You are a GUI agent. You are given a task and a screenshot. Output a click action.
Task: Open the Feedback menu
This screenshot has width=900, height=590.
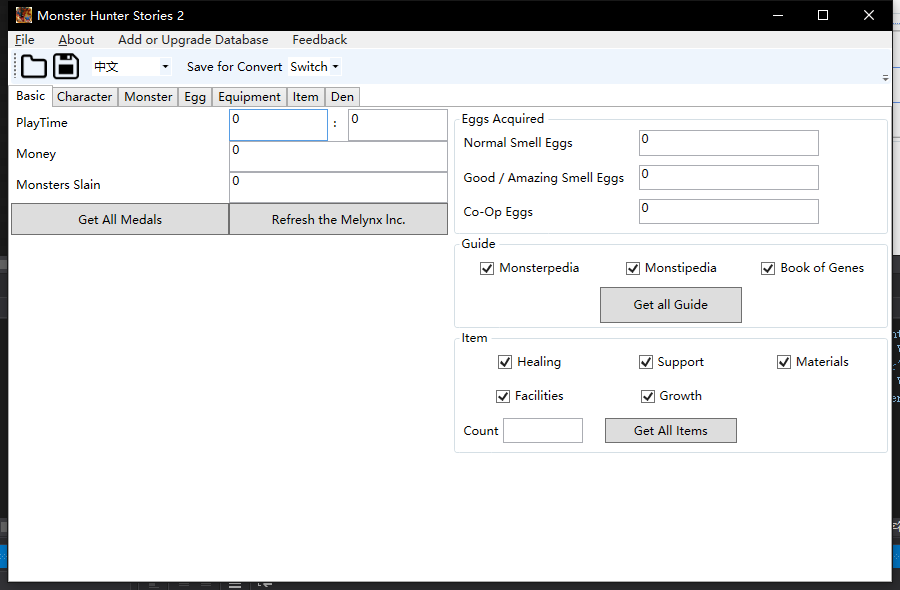coord(320,40)
